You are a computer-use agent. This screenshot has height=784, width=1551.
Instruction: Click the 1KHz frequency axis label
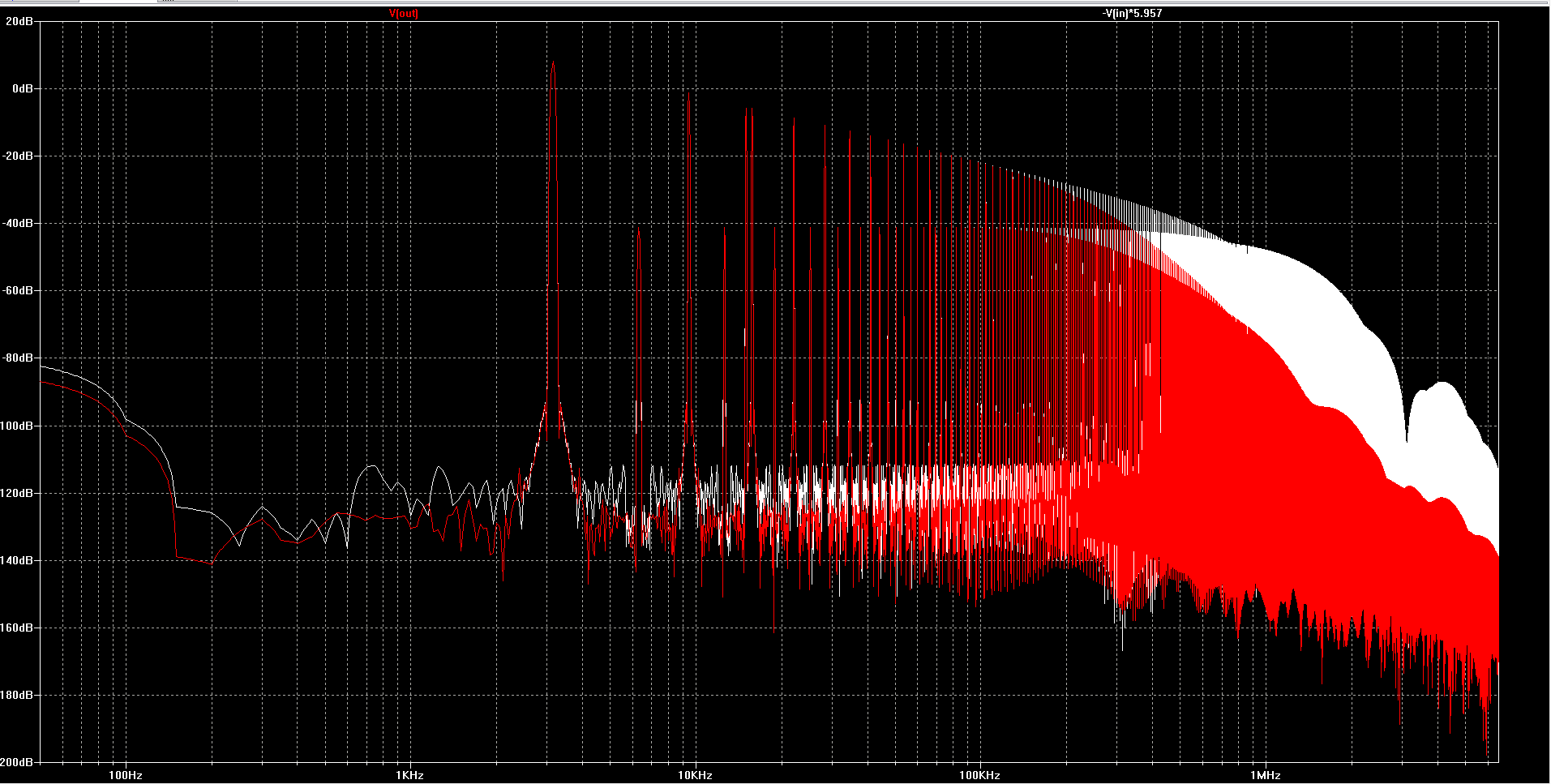pos(409,775)
